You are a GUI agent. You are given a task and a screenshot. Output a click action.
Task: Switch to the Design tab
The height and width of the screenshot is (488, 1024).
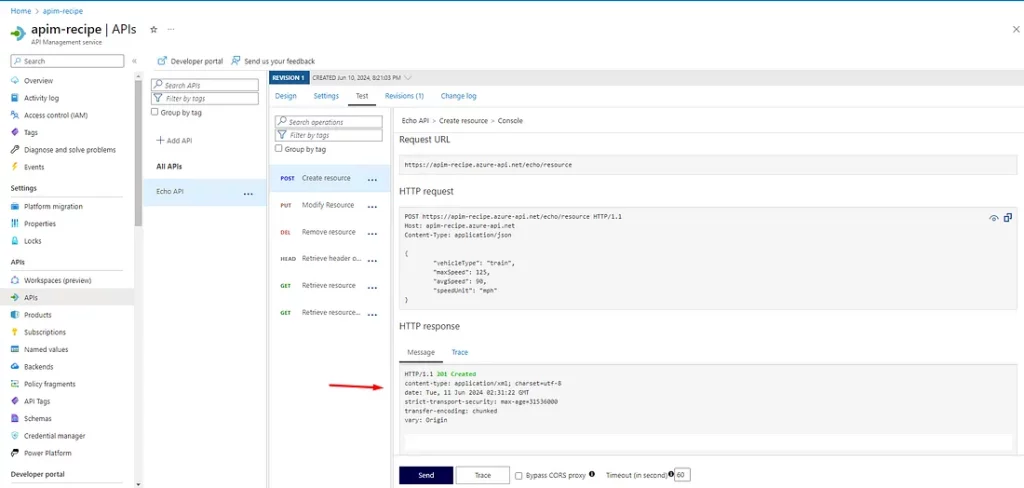[x=285, y=96]
